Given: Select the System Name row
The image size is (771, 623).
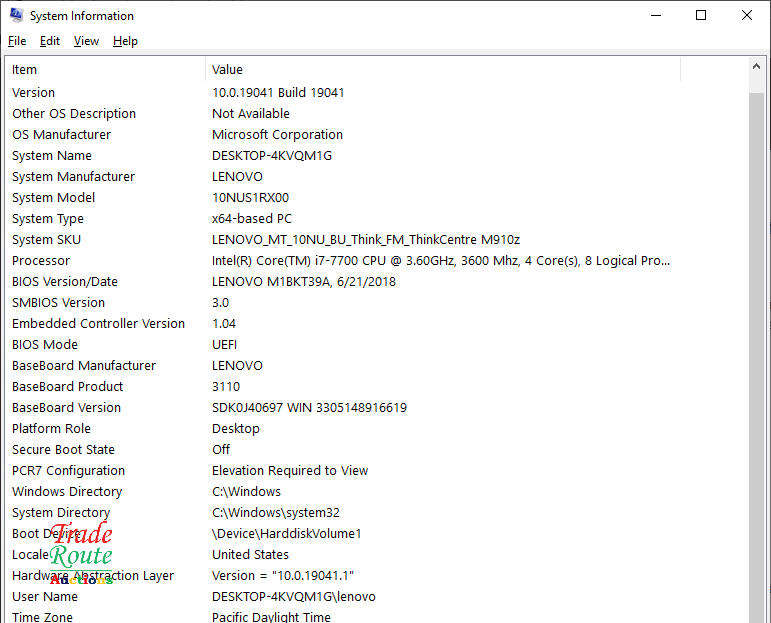Looking at the screenshot, I should click(x=52, y=156).
